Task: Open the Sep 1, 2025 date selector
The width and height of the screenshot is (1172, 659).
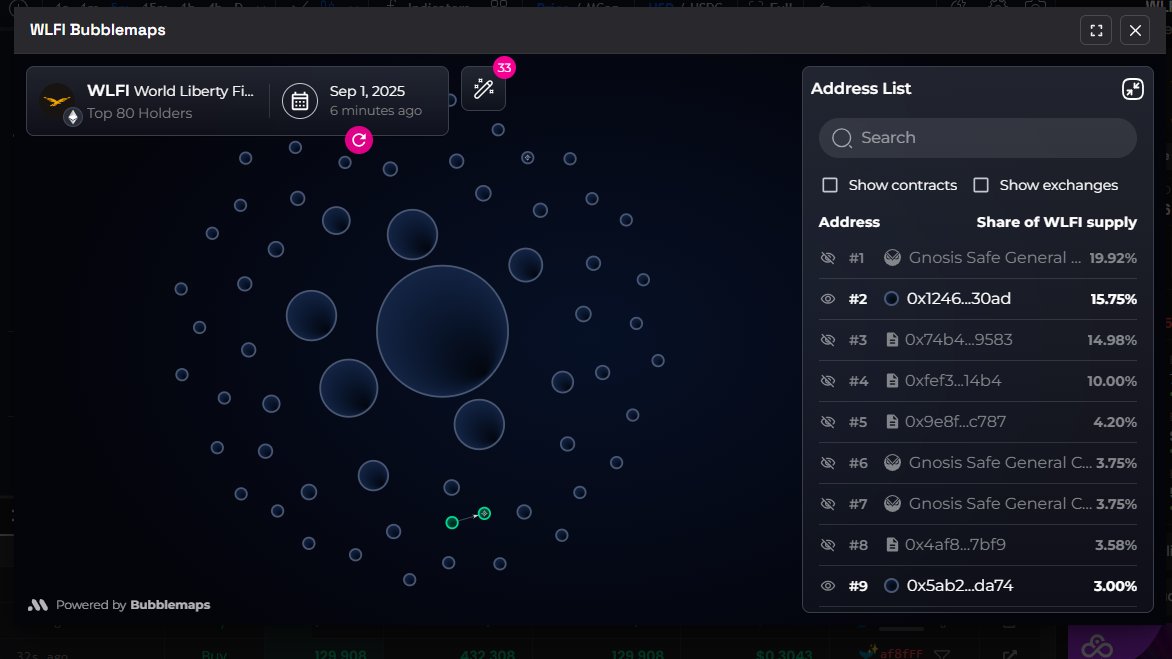Action: pos(367,91)
